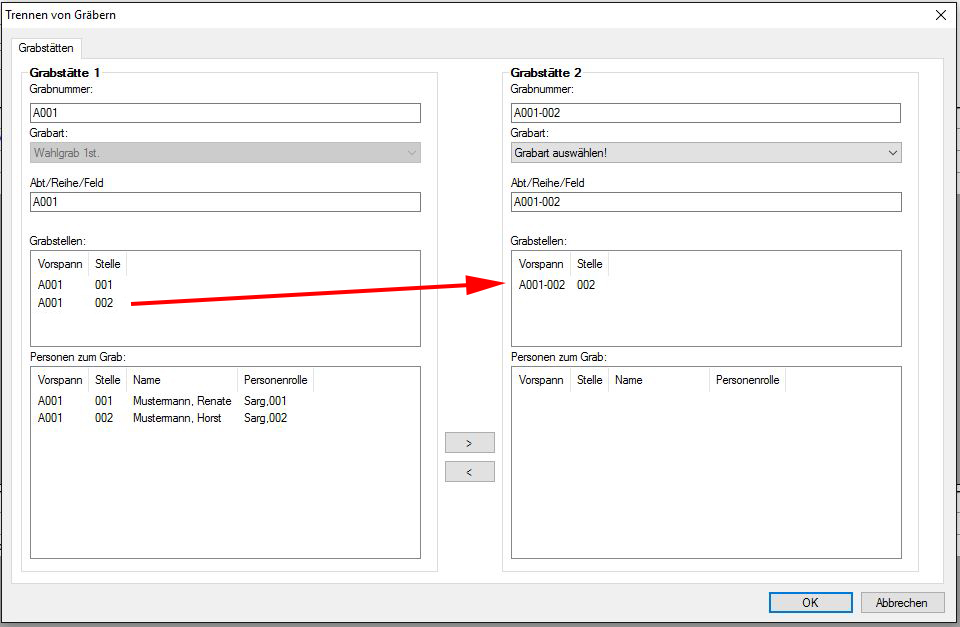This screenshot has height=627, width=960.
Task: Click Grabnummer field containing A001-002
Action: (705, 114)
